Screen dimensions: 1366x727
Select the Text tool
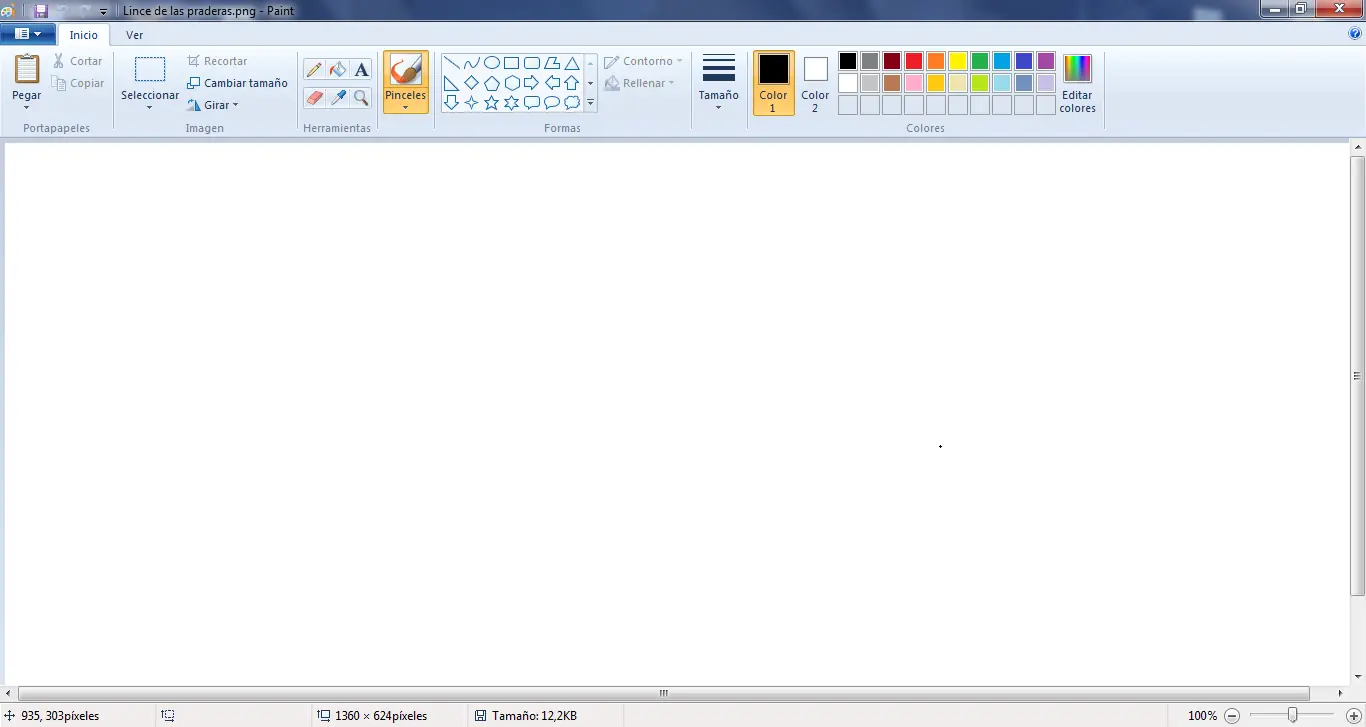pyautogui.click(x=361, y=69)
